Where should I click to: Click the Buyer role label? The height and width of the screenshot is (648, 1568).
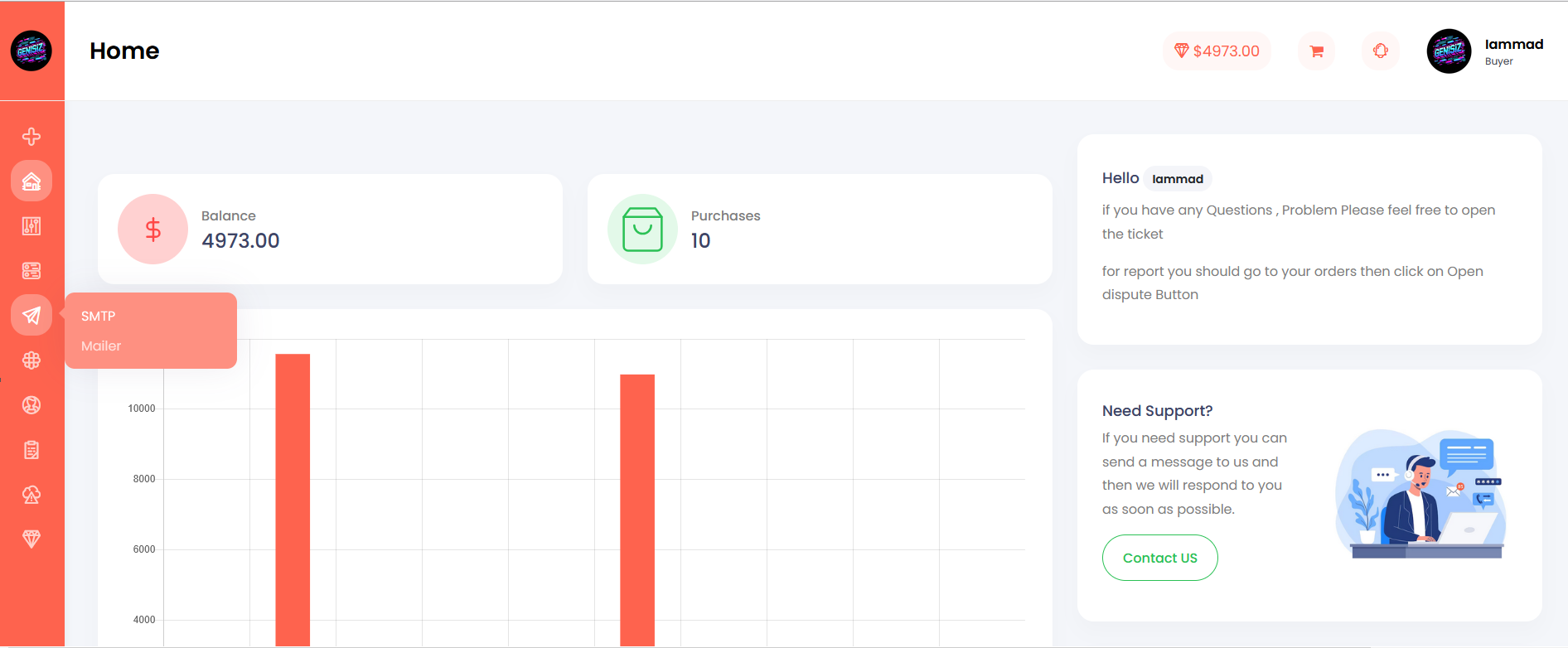1498,61
